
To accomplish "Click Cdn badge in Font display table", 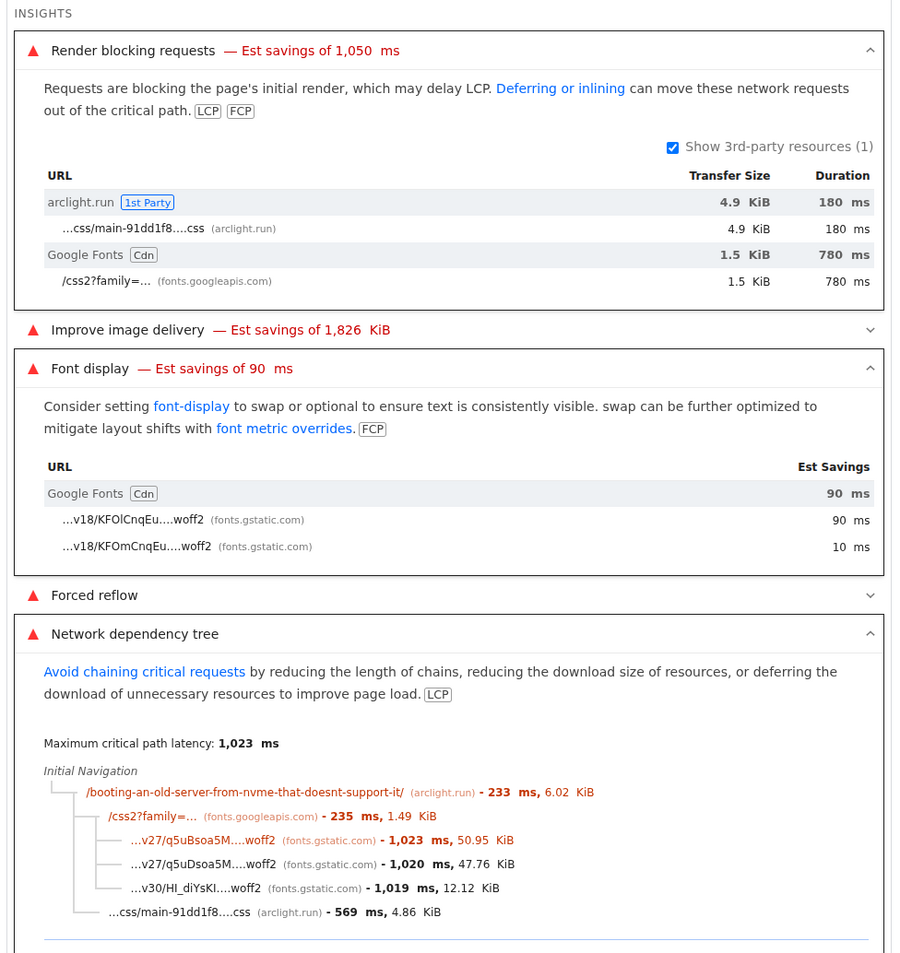I will (144, 494).
